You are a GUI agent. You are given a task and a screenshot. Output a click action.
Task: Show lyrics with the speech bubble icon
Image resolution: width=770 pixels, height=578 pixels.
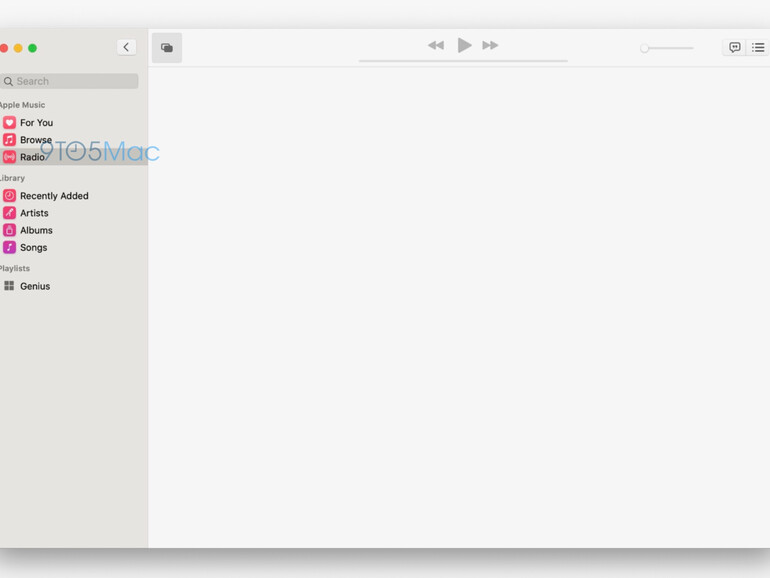(735, 47)
